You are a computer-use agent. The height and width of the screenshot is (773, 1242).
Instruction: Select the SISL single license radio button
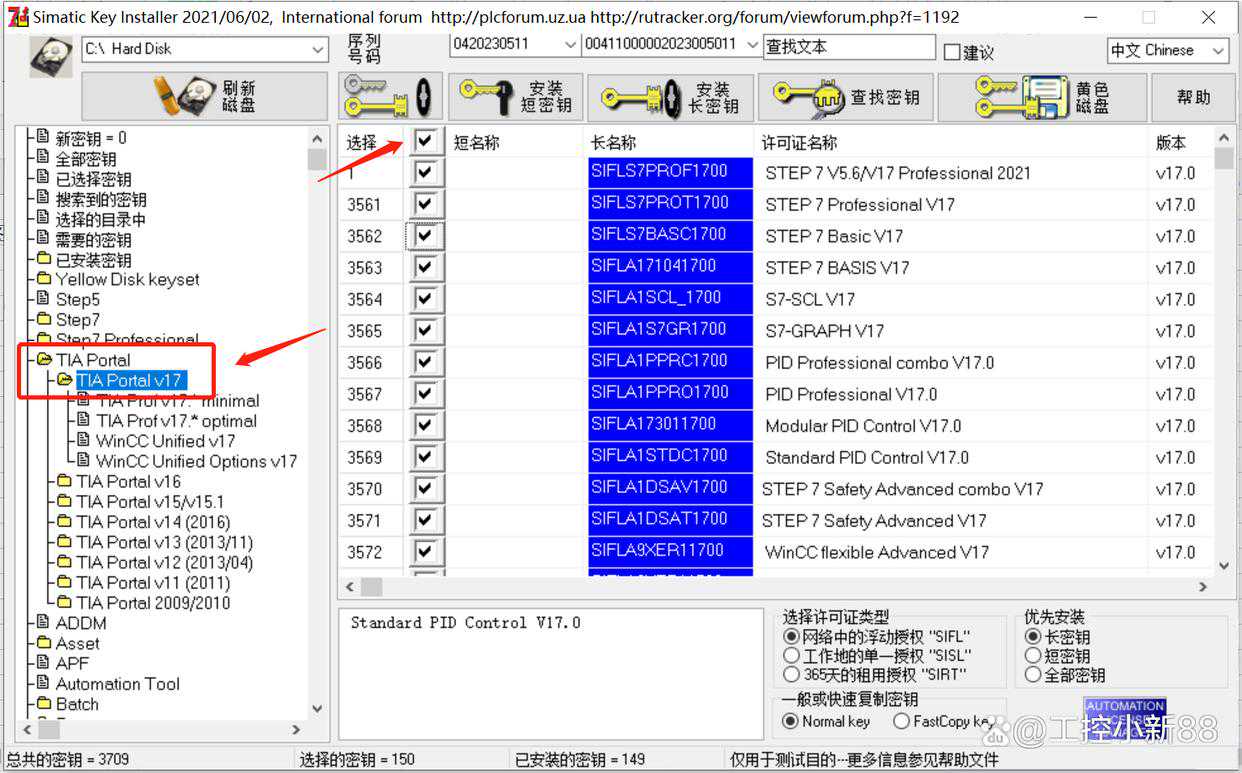pyautogui.click(x=792, y=656)
